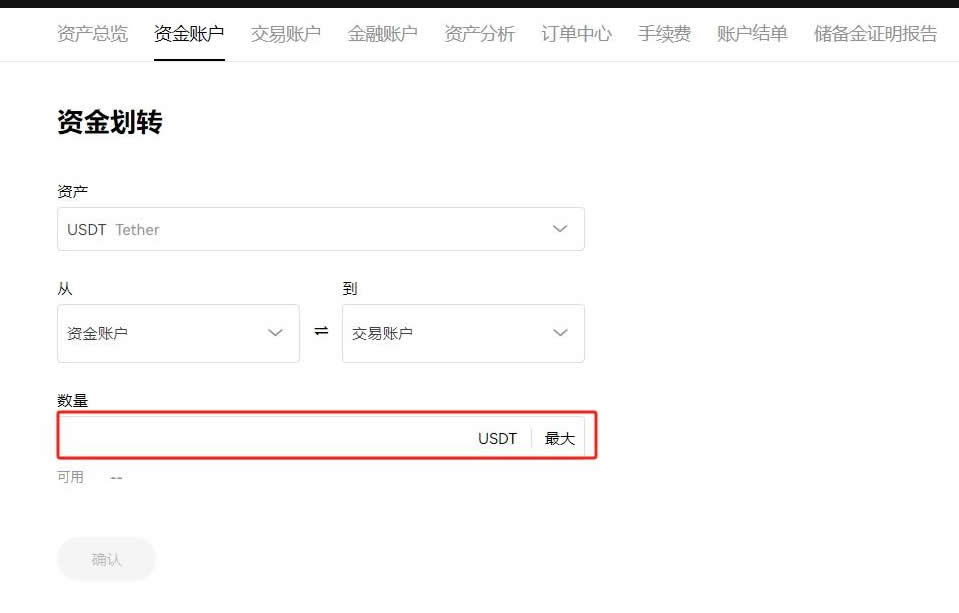Expand the 从 source account dropdown
Image resolution: width=959 pixels, height=613 pixels.
tap(178, 333)
